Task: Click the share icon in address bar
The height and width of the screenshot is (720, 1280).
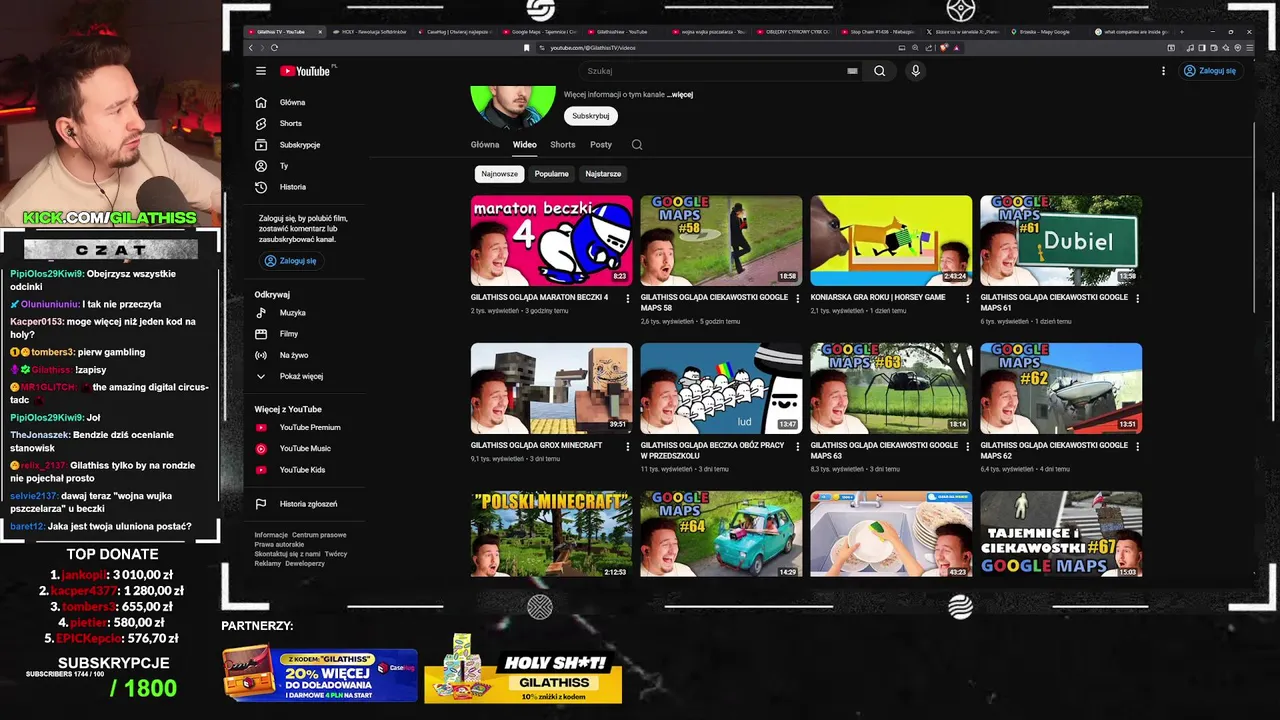Action: [x=929, y=47]
